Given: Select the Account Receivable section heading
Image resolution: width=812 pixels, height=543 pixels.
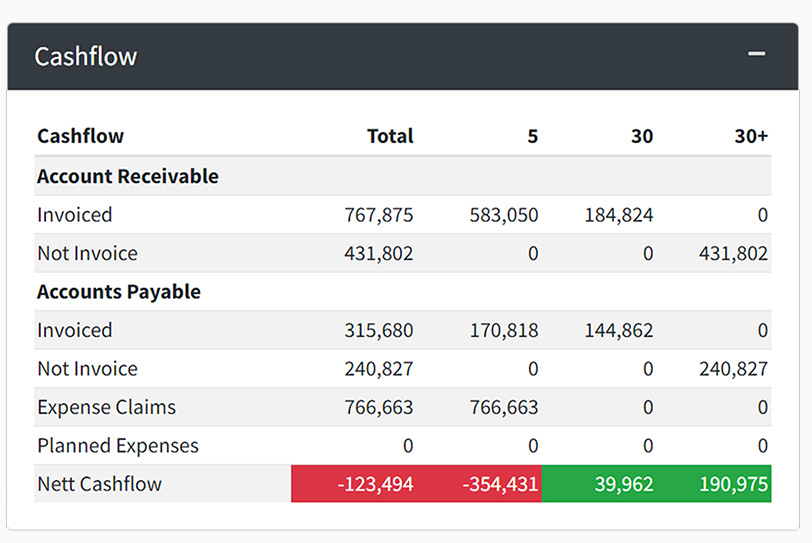Looking at the screenshot, I should 127,176.
